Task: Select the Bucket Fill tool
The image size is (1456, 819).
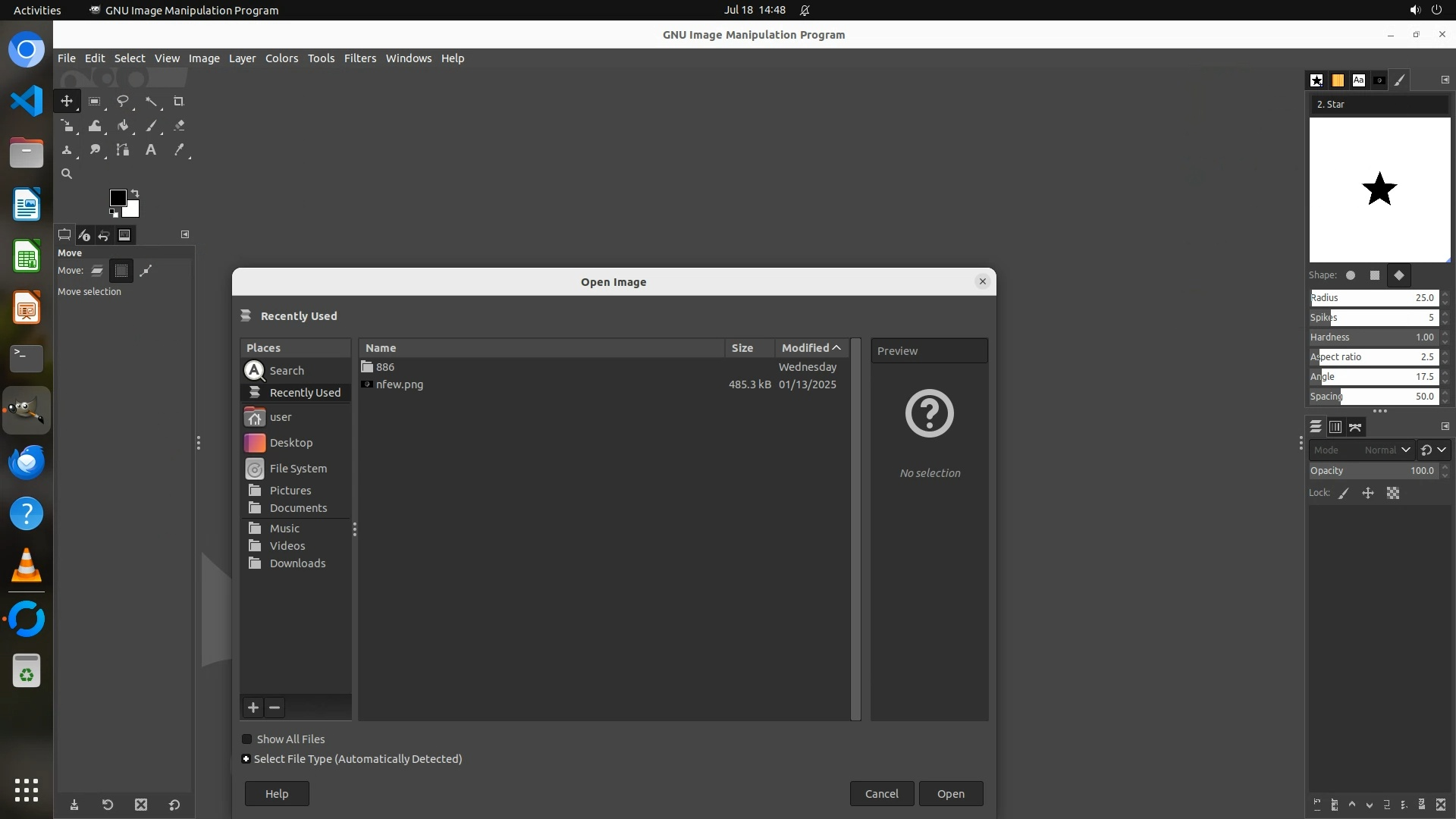Action: (123, 126)
